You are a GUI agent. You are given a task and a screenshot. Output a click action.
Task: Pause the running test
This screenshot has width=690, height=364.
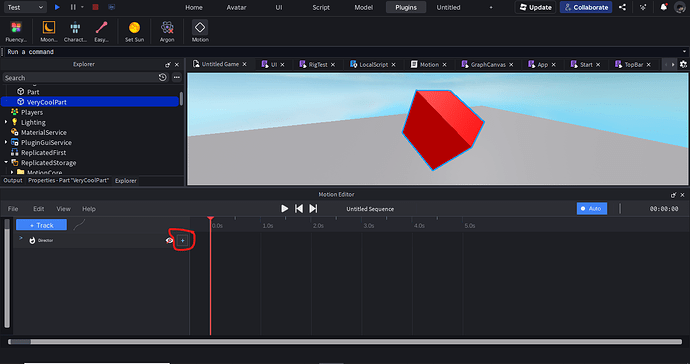pyautogui.click(x=73, y=7)
